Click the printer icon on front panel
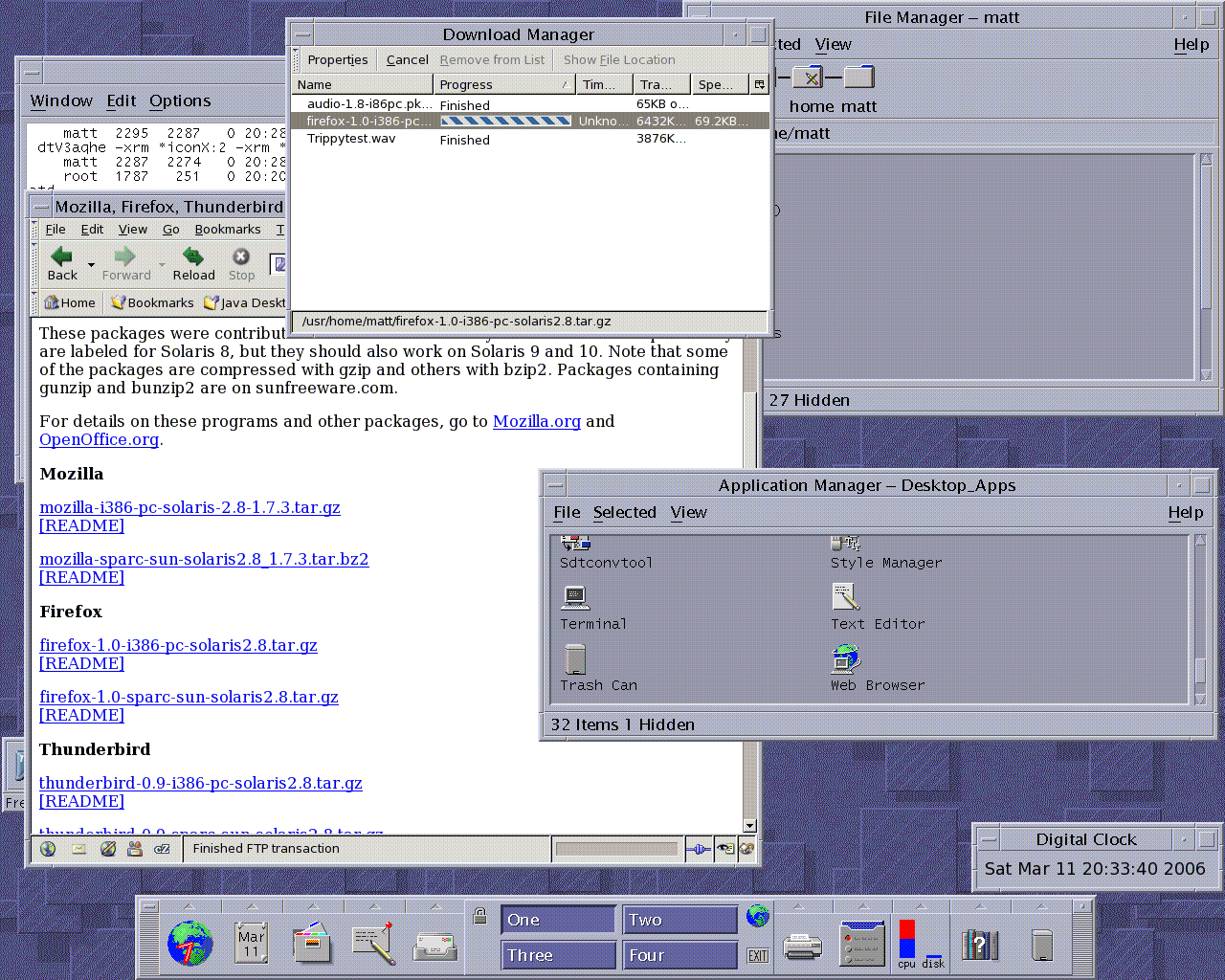The width and height of the screenshot is (1225, 980). [x=802, y=946]
